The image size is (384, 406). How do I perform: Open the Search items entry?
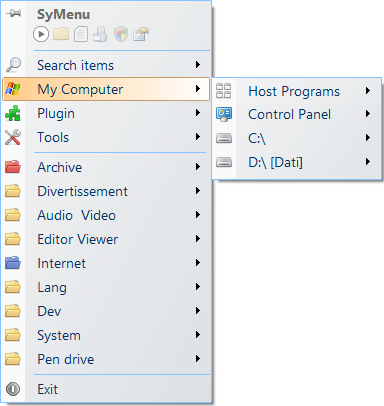coord(106,65)
